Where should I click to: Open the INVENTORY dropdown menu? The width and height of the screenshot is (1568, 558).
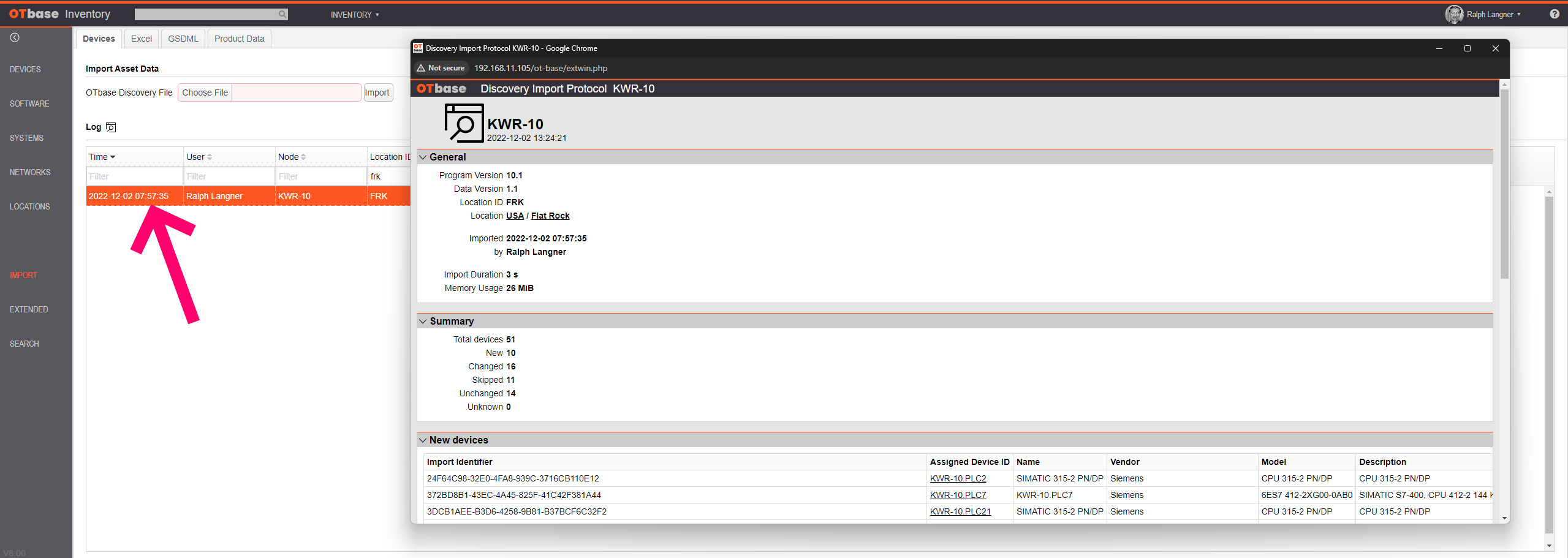click(x=355, y=15)
